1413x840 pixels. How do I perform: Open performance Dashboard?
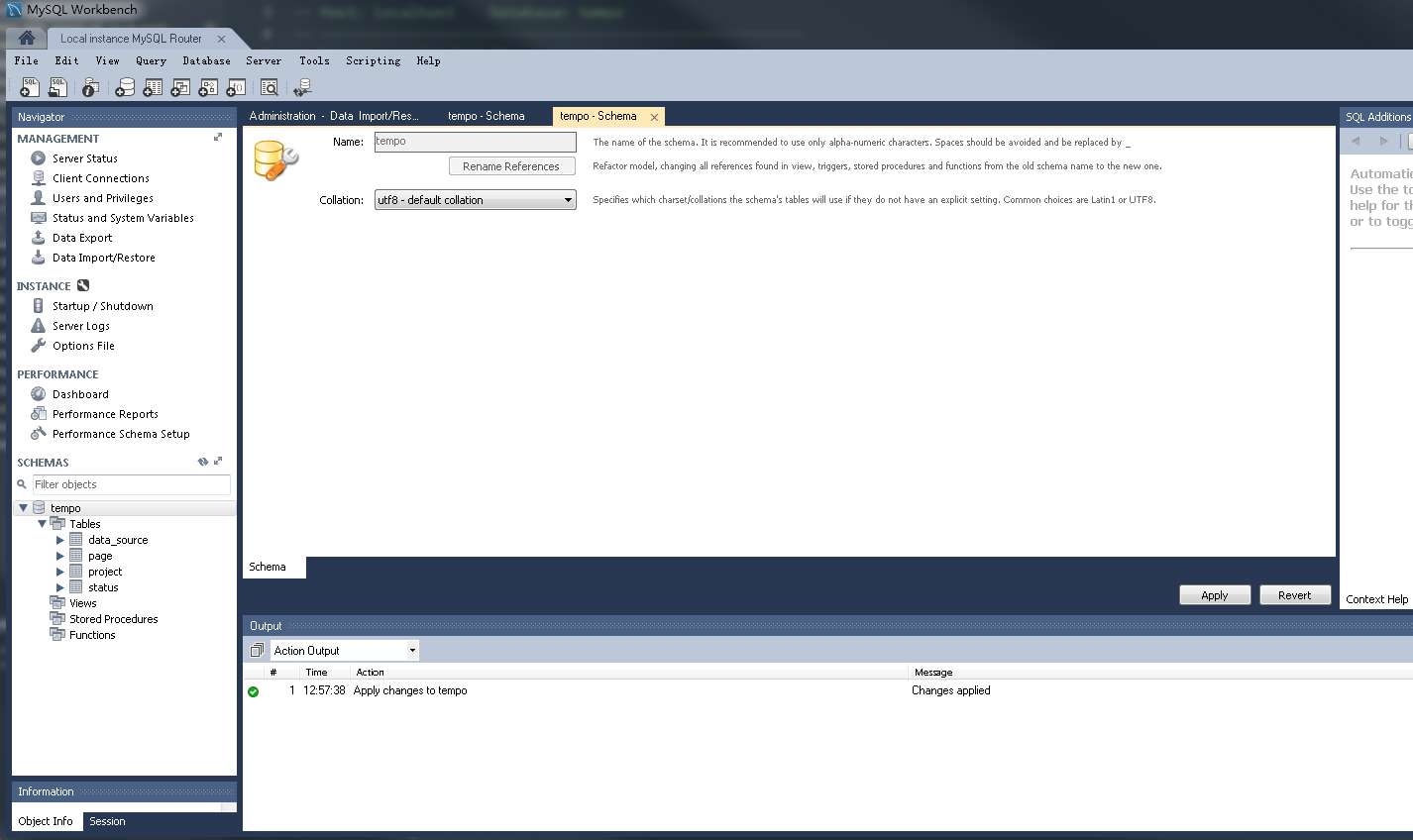click(x=80, y=394)
